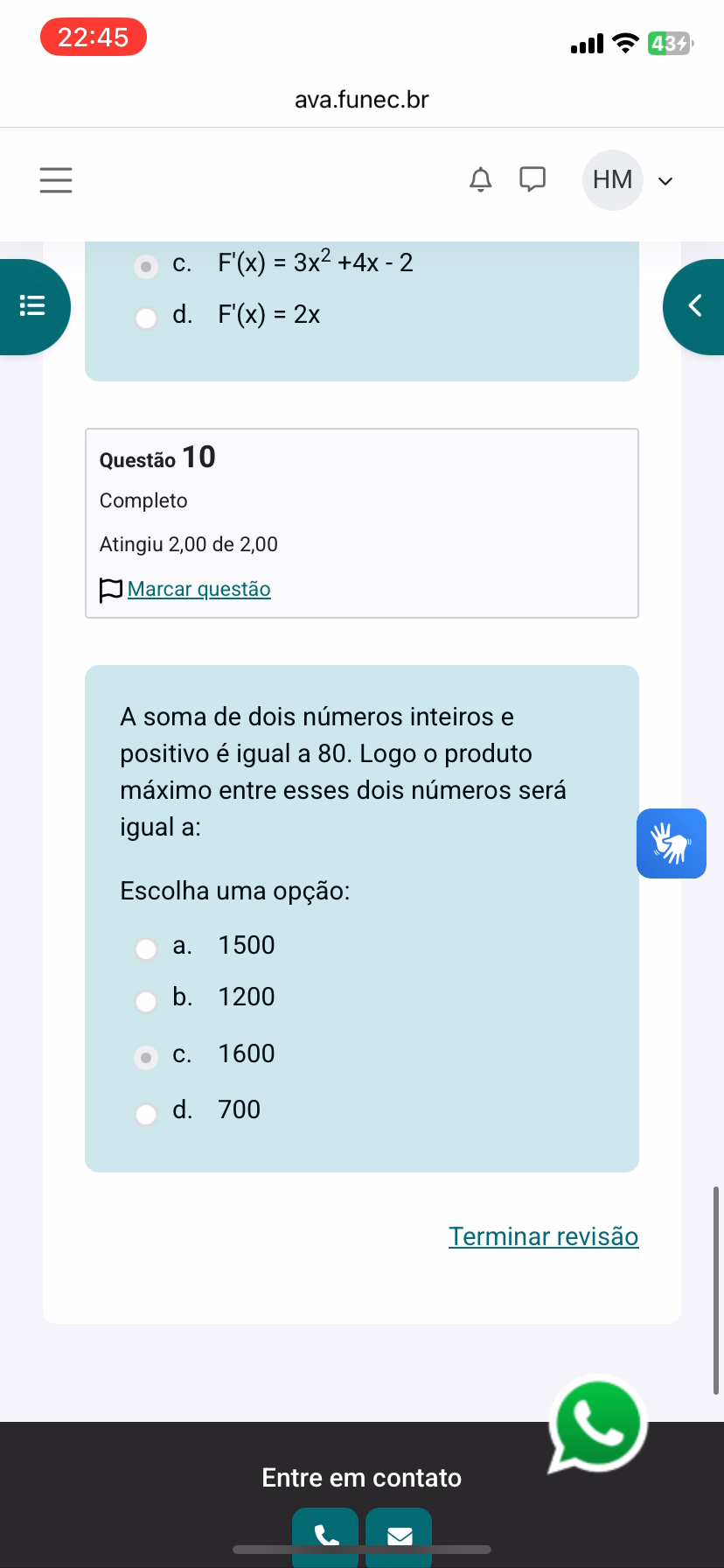Click the phone contact button
Viewport: 724px width, 1568px height.
[325, 1535]
